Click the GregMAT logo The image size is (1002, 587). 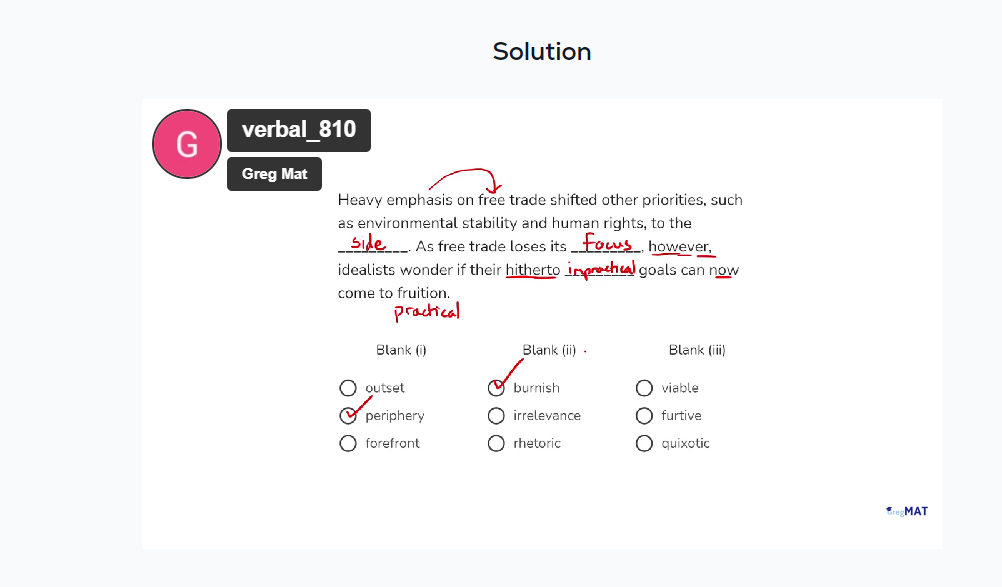pos(907,511)
